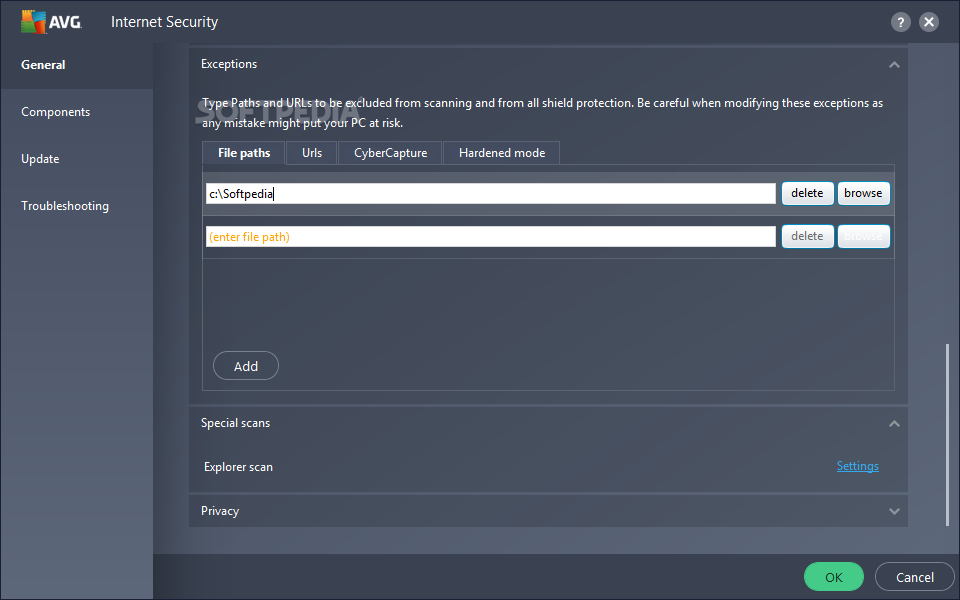Open the help question mark icon
The height and width of the screenshot is (600, 960).
click(900, 22)
